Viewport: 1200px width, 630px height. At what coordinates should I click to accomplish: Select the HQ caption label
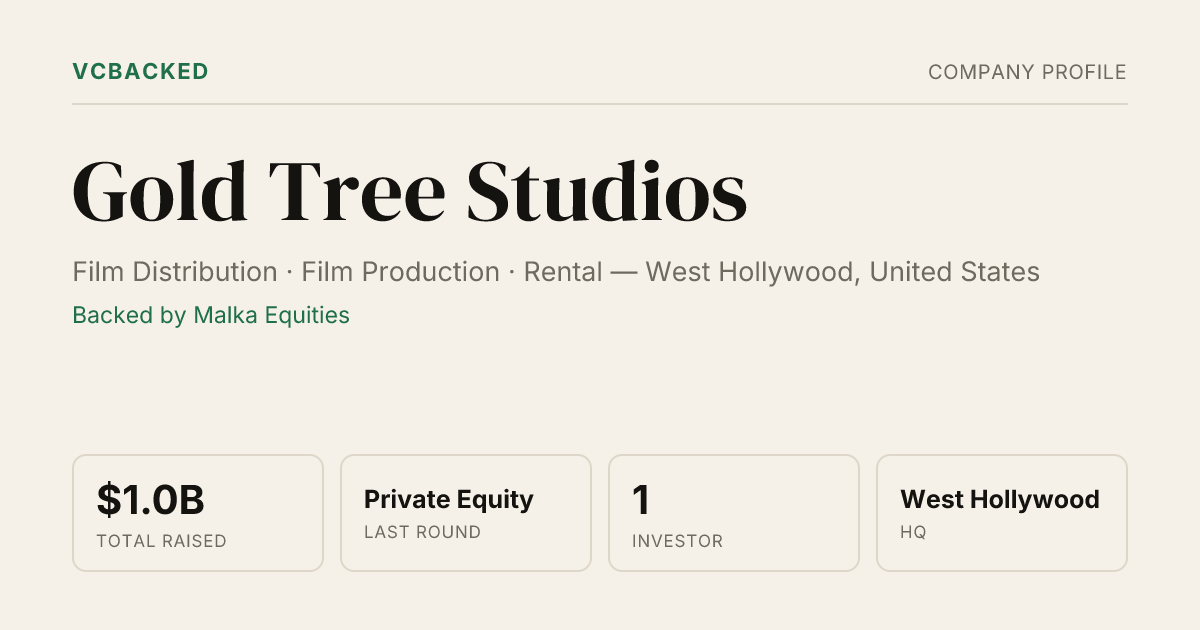point(913,532)
